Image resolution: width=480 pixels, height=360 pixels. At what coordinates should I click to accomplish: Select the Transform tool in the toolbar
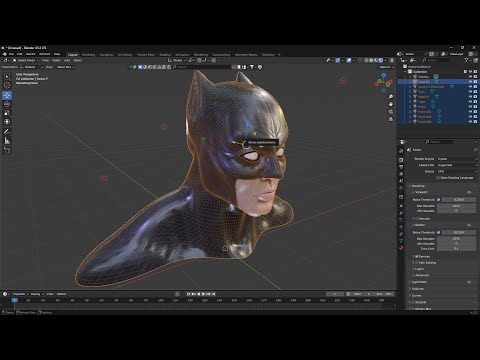7,122
